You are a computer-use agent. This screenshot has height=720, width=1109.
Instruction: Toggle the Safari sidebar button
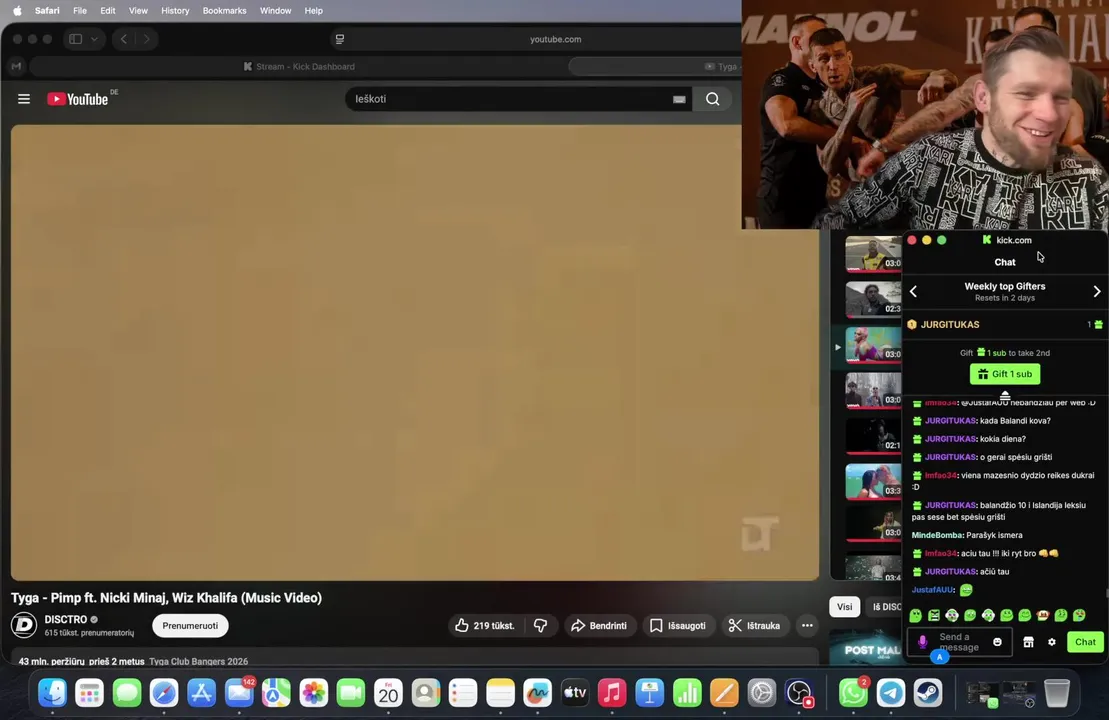click(76, 39)
